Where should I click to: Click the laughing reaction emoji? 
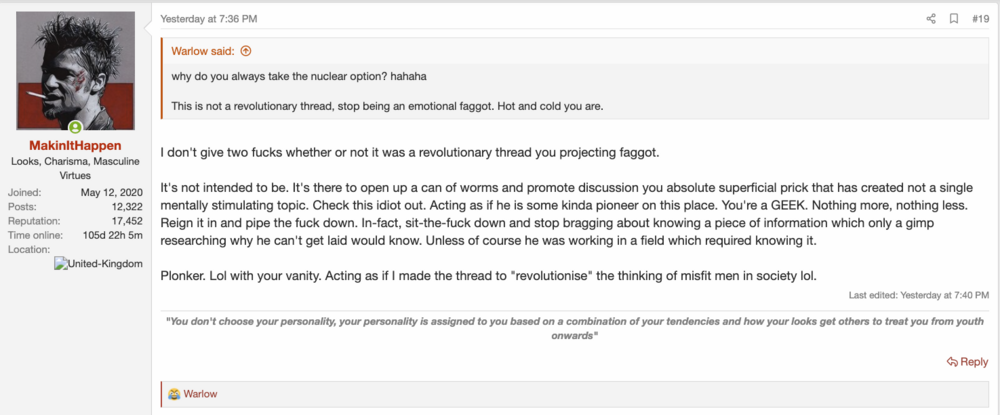tap(174, 394)
